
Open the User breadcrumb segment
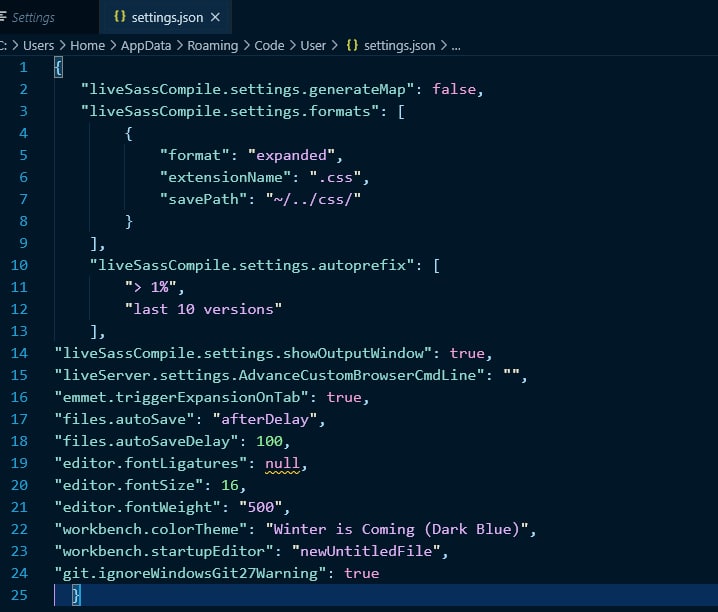click(313, 46)
